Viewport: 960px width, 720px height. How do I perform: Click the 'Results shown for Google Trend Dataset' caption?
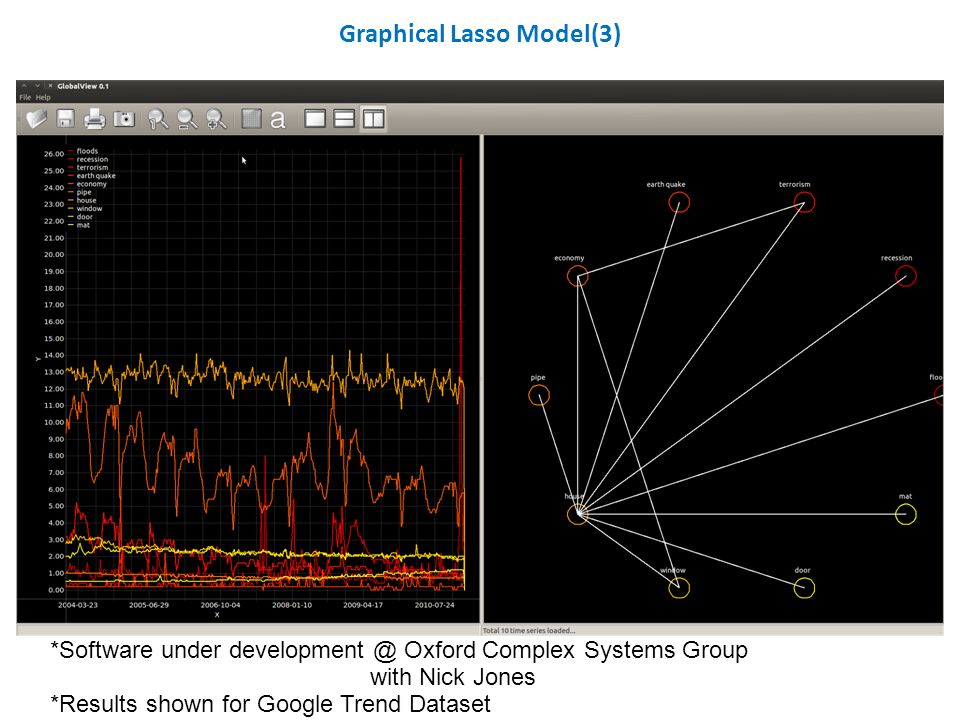(x=270, y=704)
